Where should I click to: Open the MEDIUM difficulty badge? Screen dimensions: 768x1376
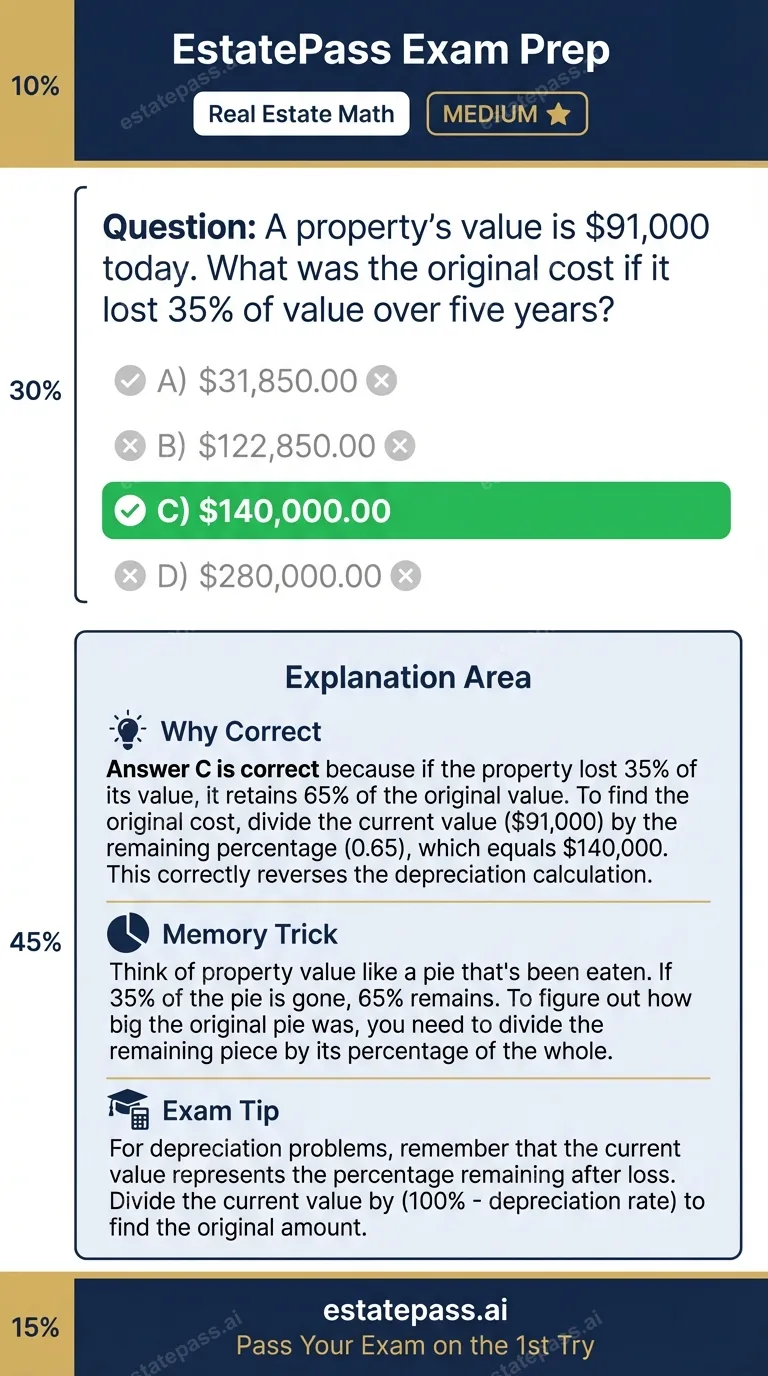pyautogui.click(x=507, y=113)
